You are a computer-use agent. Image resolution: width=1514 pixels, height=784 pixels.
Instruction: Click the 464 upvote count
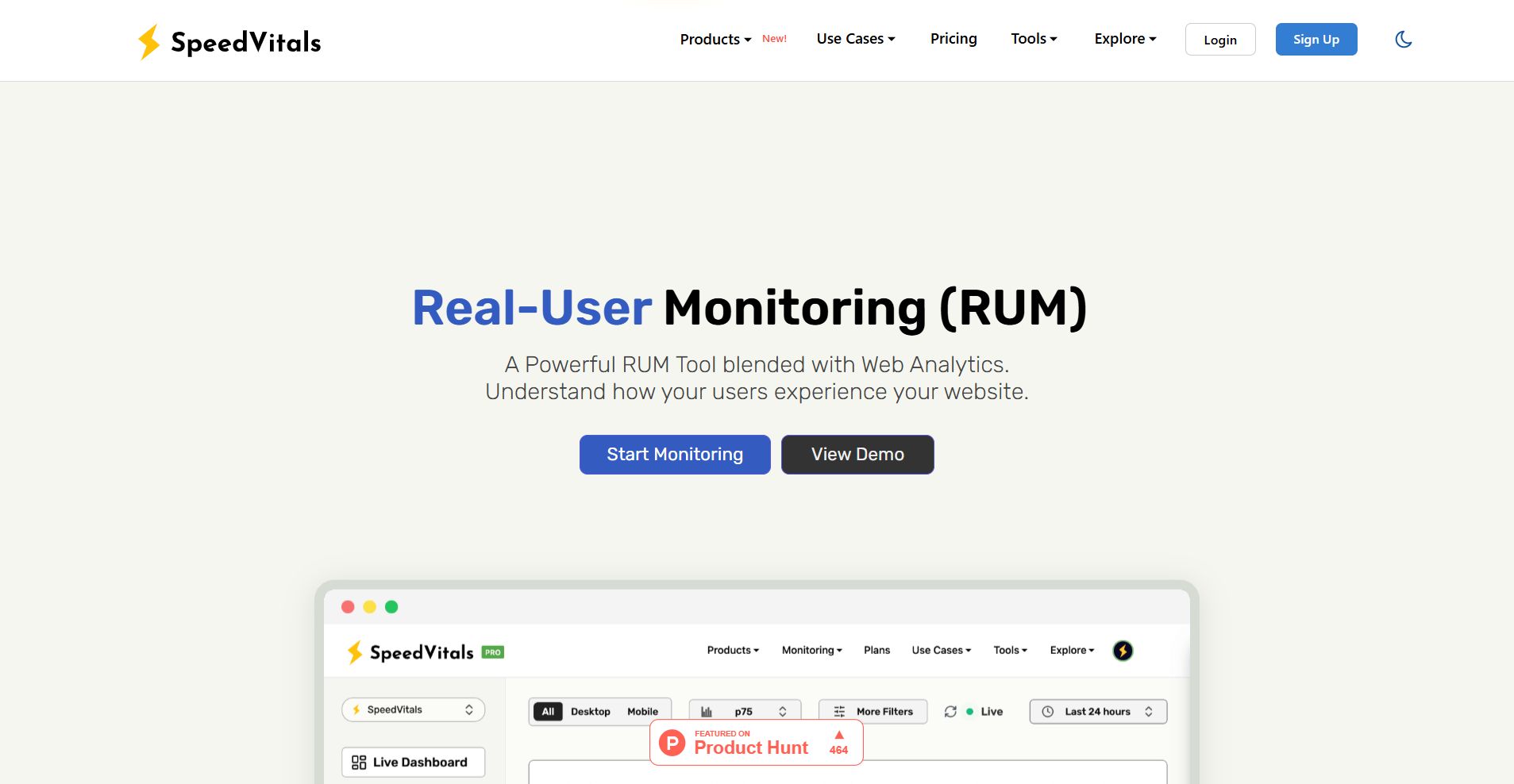[838, 750]
